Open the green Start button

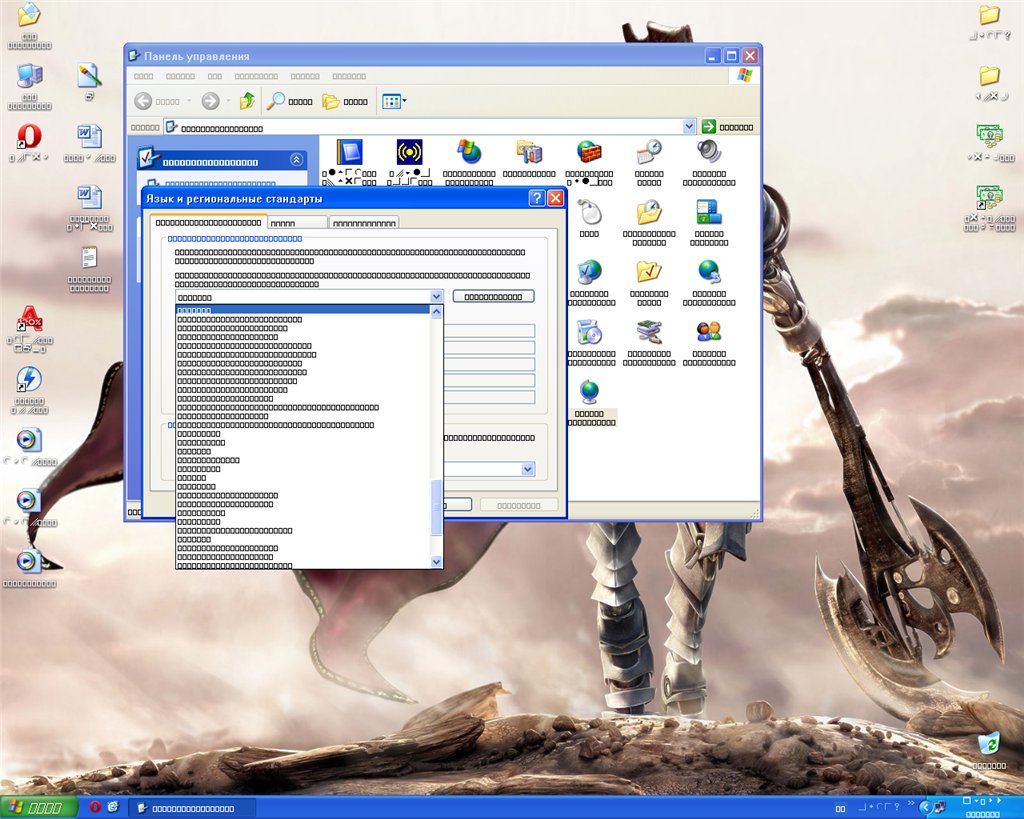[x=38, y=807]
